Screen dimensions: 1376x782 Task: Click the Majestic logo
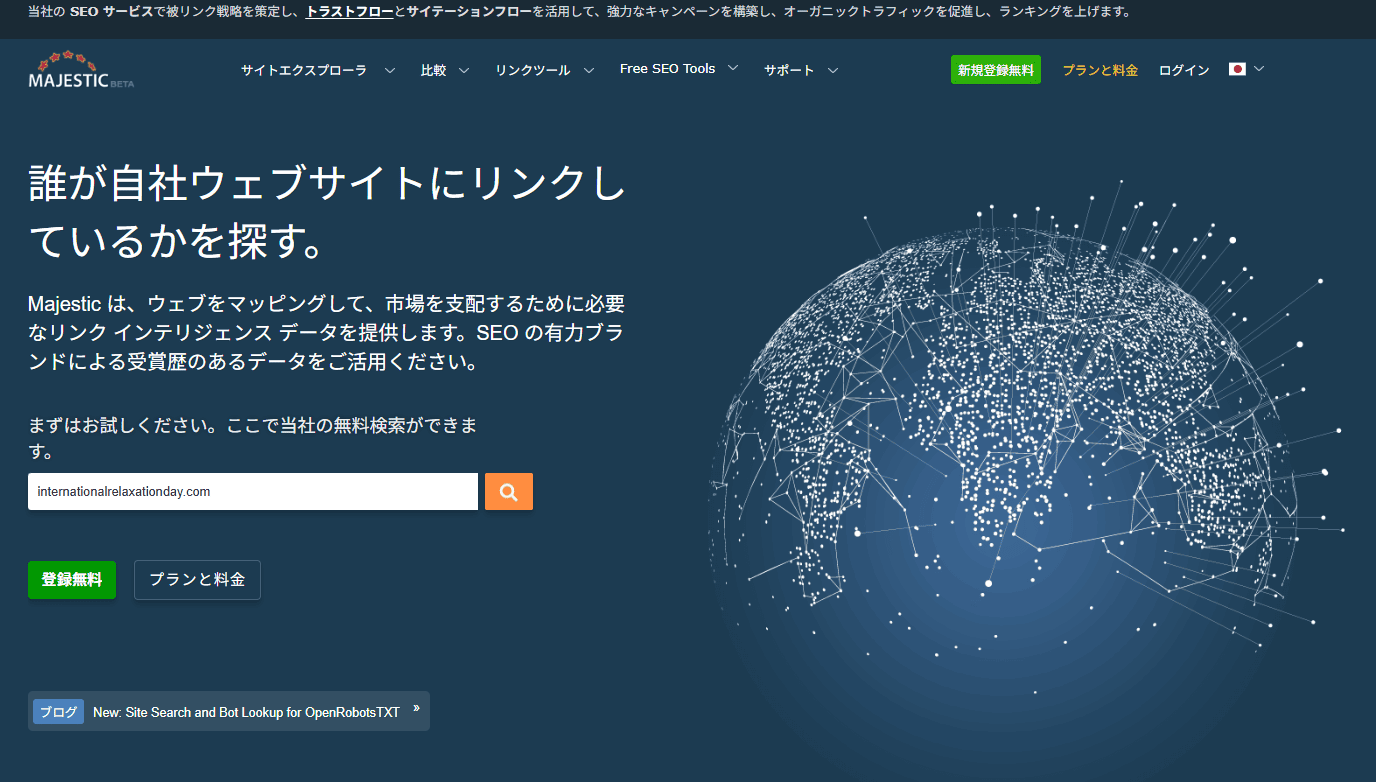click(81, 69)
